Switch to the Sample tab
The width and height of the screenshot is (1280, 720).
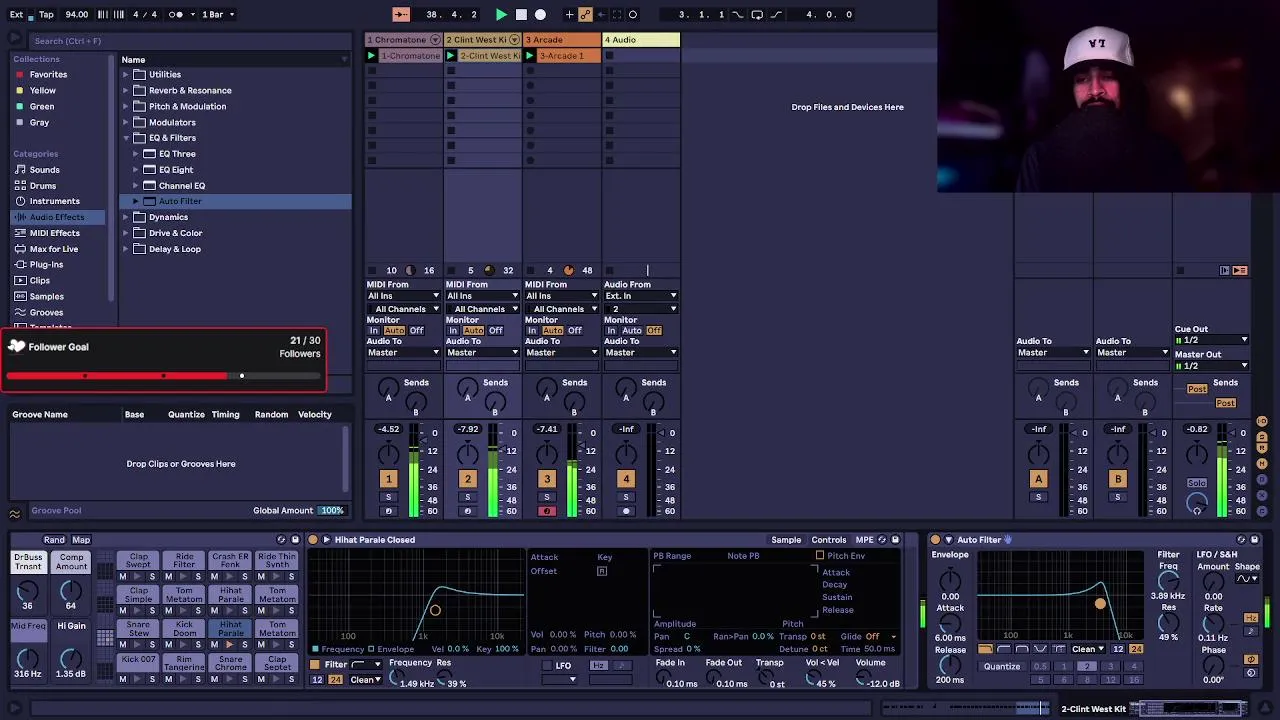click(786, 540)
